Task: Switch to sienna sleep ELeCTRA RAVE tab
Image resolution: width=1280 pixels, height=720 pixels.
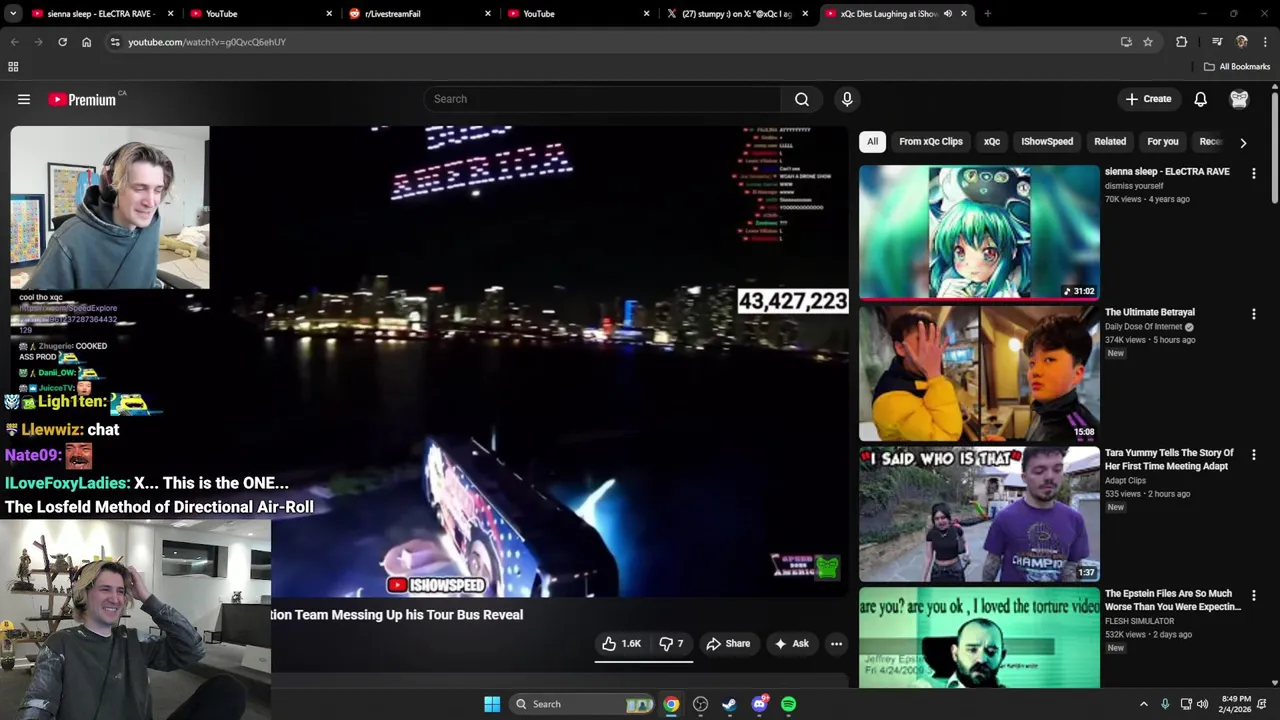Action: pos(102,14)
